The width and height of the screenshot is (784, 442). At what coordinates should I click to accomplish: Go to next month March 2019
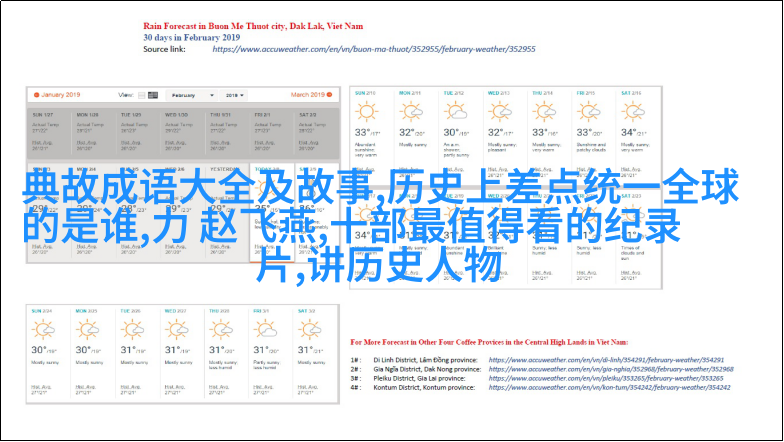tap(312, 94)
